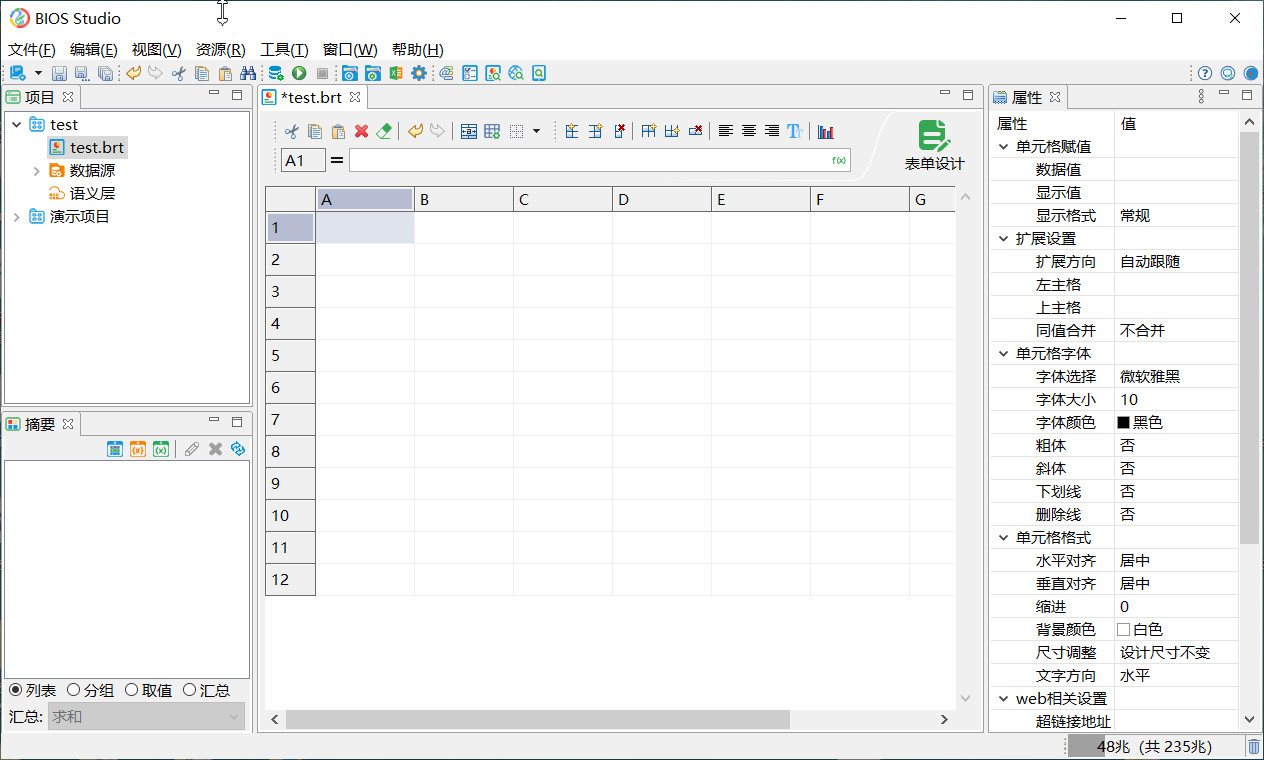Click the binoculars search icon

[x=247, y=73]
